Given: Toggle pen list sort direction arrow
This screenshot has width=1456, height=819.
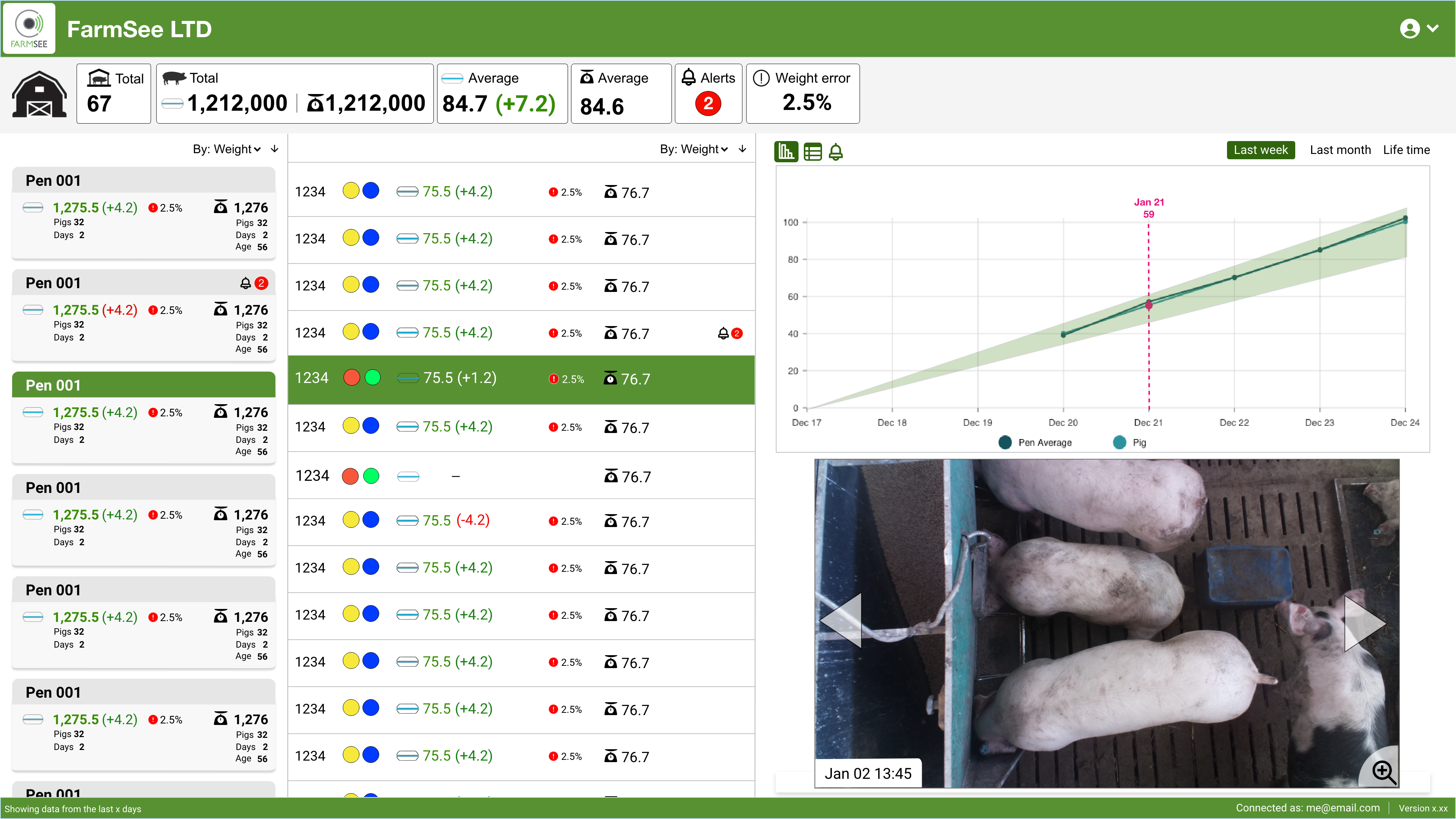Looking at the screenshot, I should 275,149.
